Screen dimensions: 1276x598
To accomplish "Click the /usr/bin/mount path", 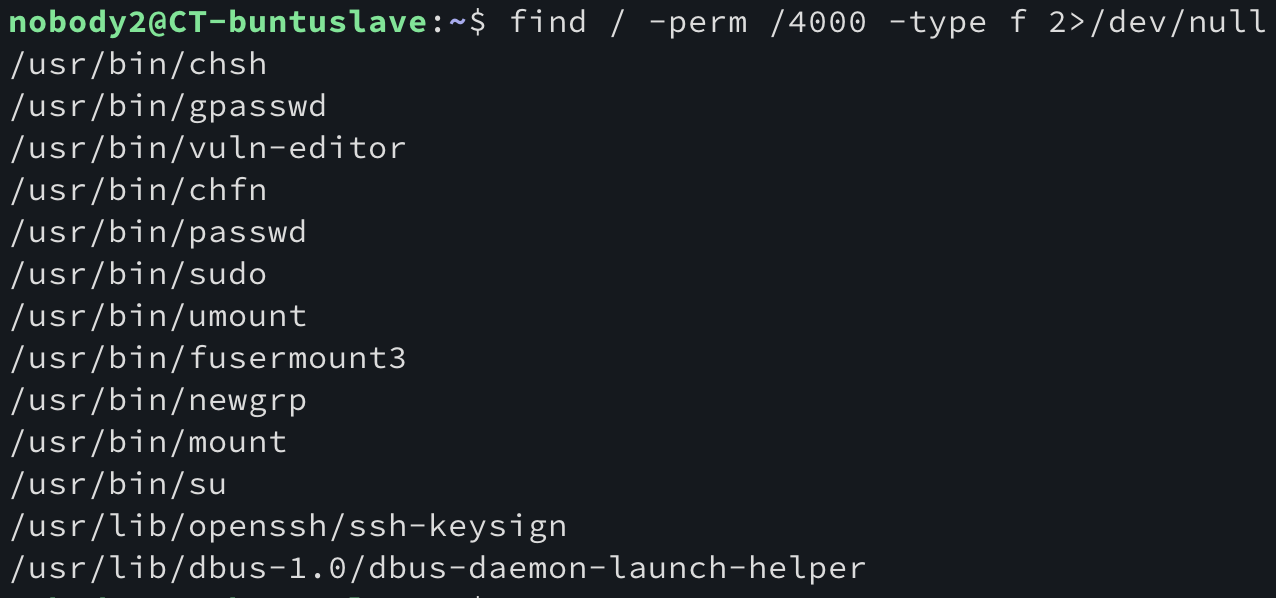I will pyautogui.click(x=148, y=442).
